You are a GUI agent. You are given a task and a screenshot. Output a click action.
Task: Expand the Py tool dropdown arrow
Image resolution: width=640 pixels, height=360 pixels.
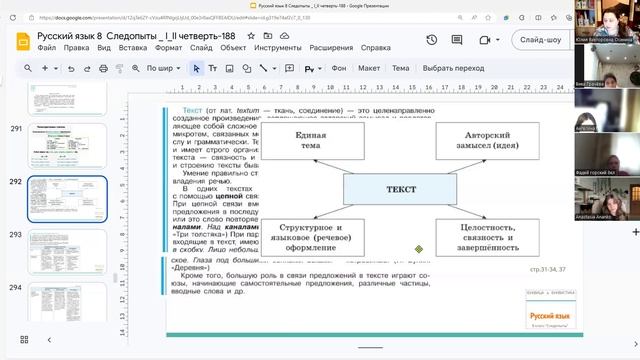tap(320, 69)
